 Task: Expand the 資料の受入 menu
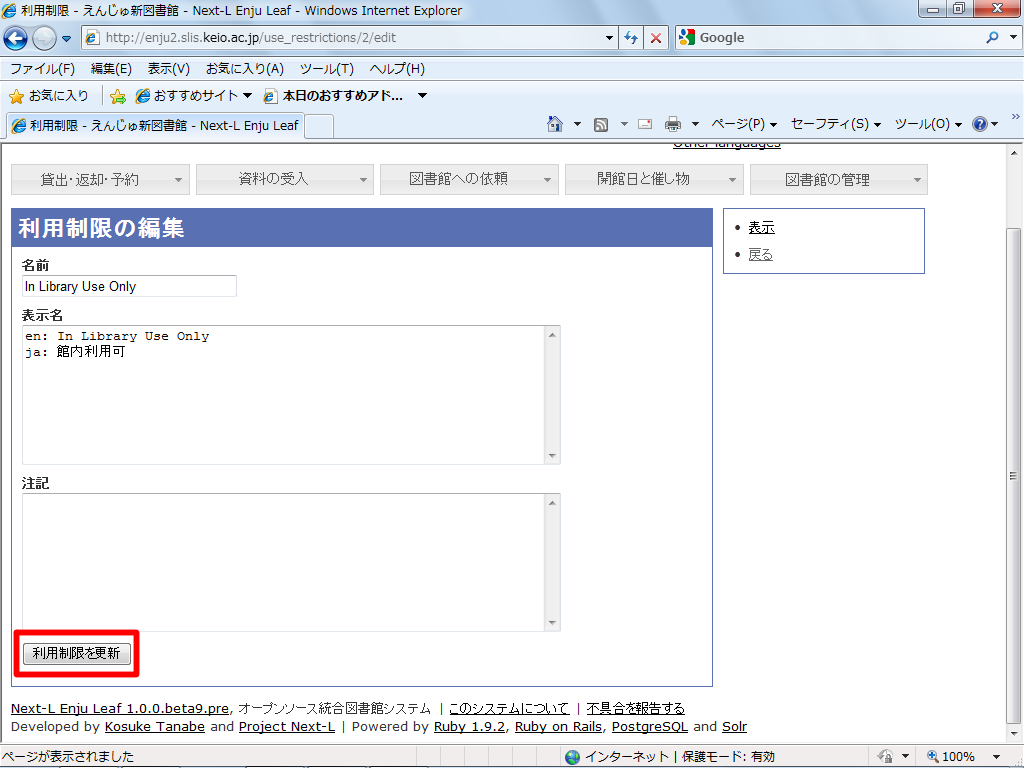point(285,180)
